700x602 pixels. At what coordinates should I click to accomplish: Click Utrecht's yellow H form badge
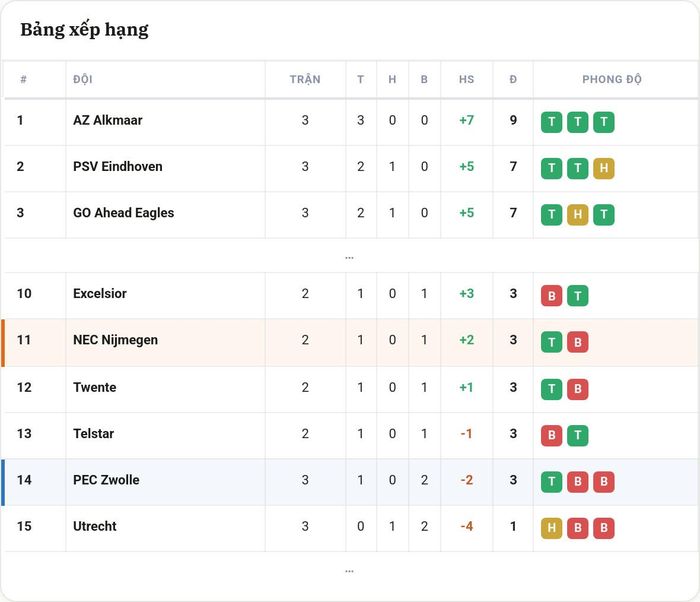pos(551,528)
